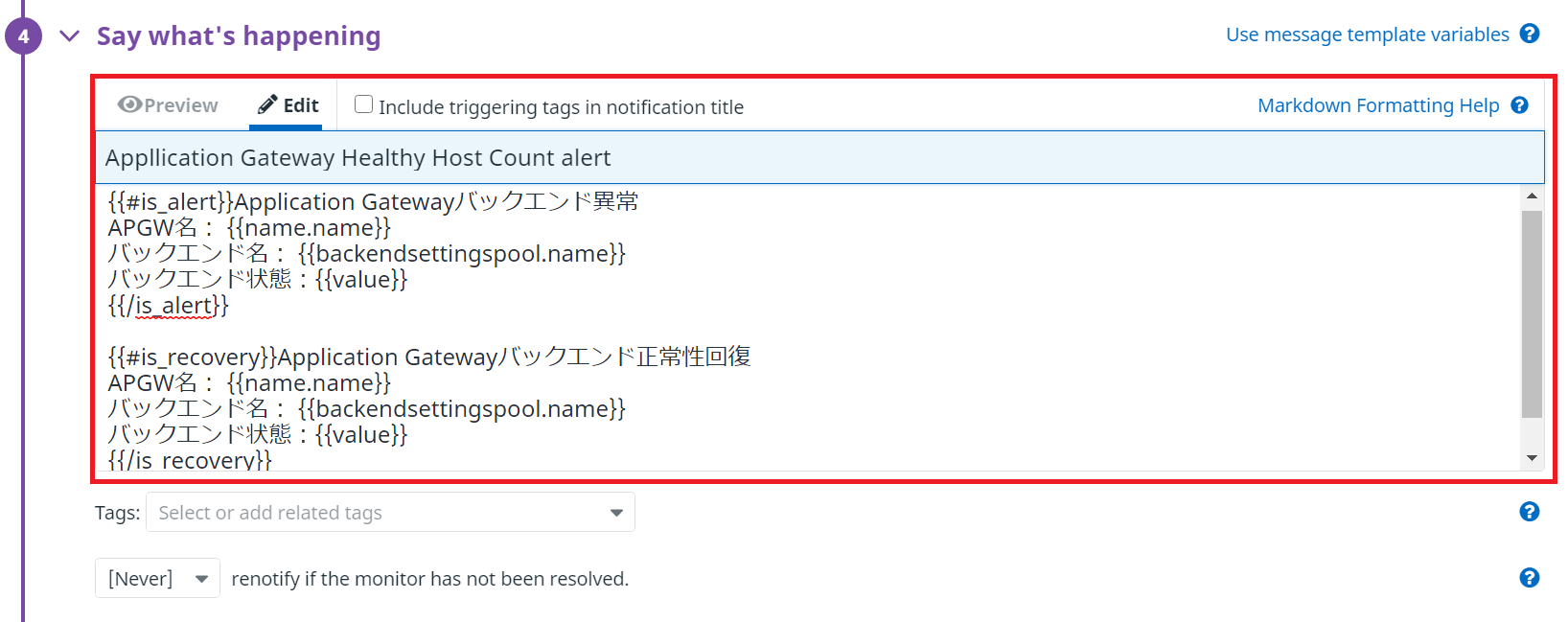This screenshot has height=622, width=1568.
Task: Switch to the Preview tab
Action: click(168, 105)
